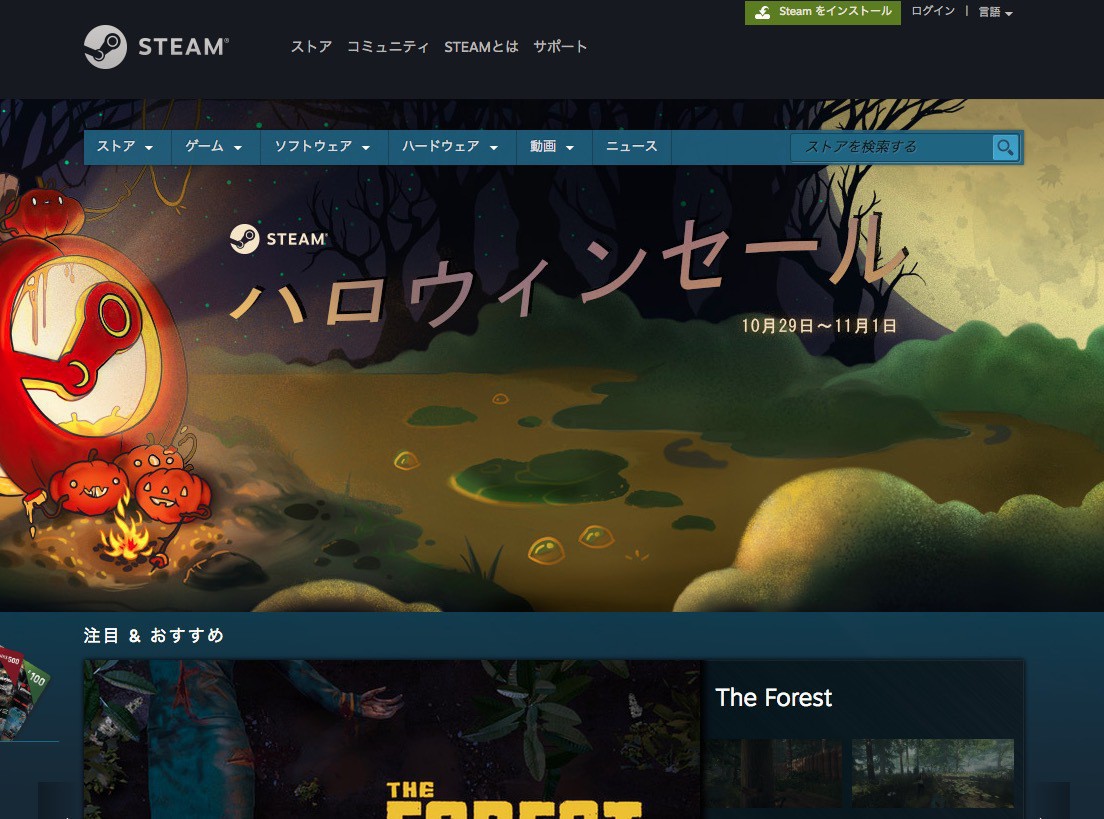
Task: Click the 注目 & おすすめ heading
Action: pos(153,636)
